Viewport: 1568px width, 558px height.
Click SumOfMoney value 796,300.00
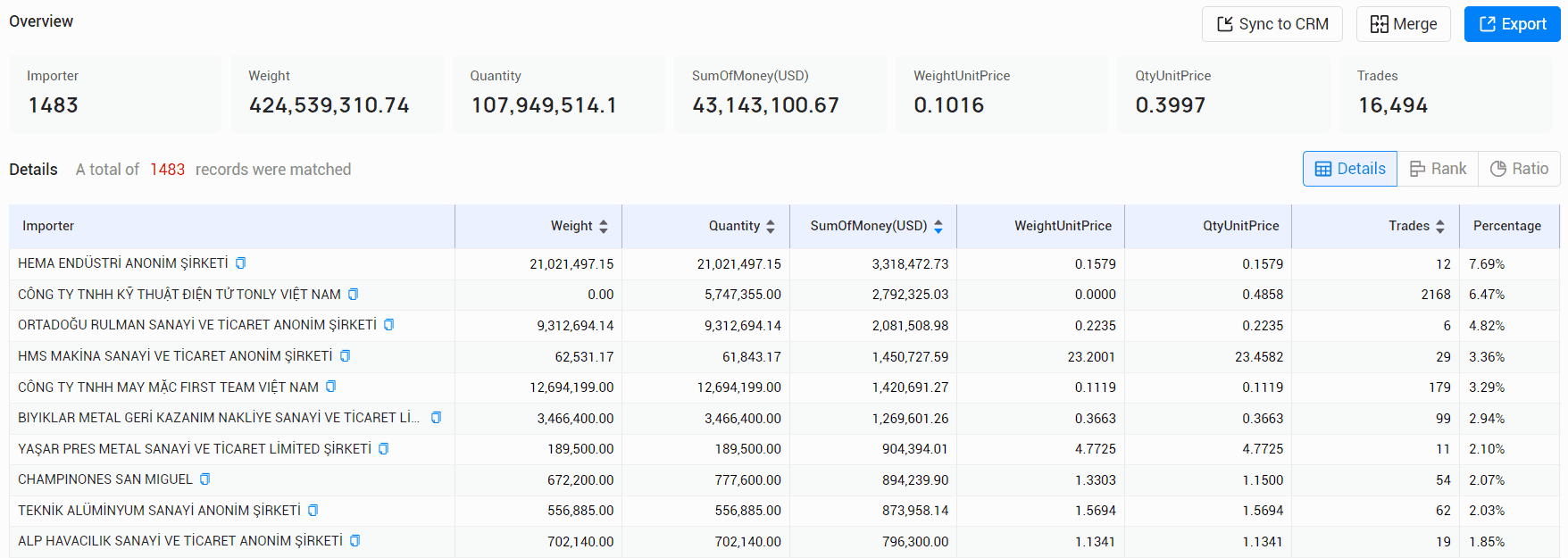tap(915, 542)
